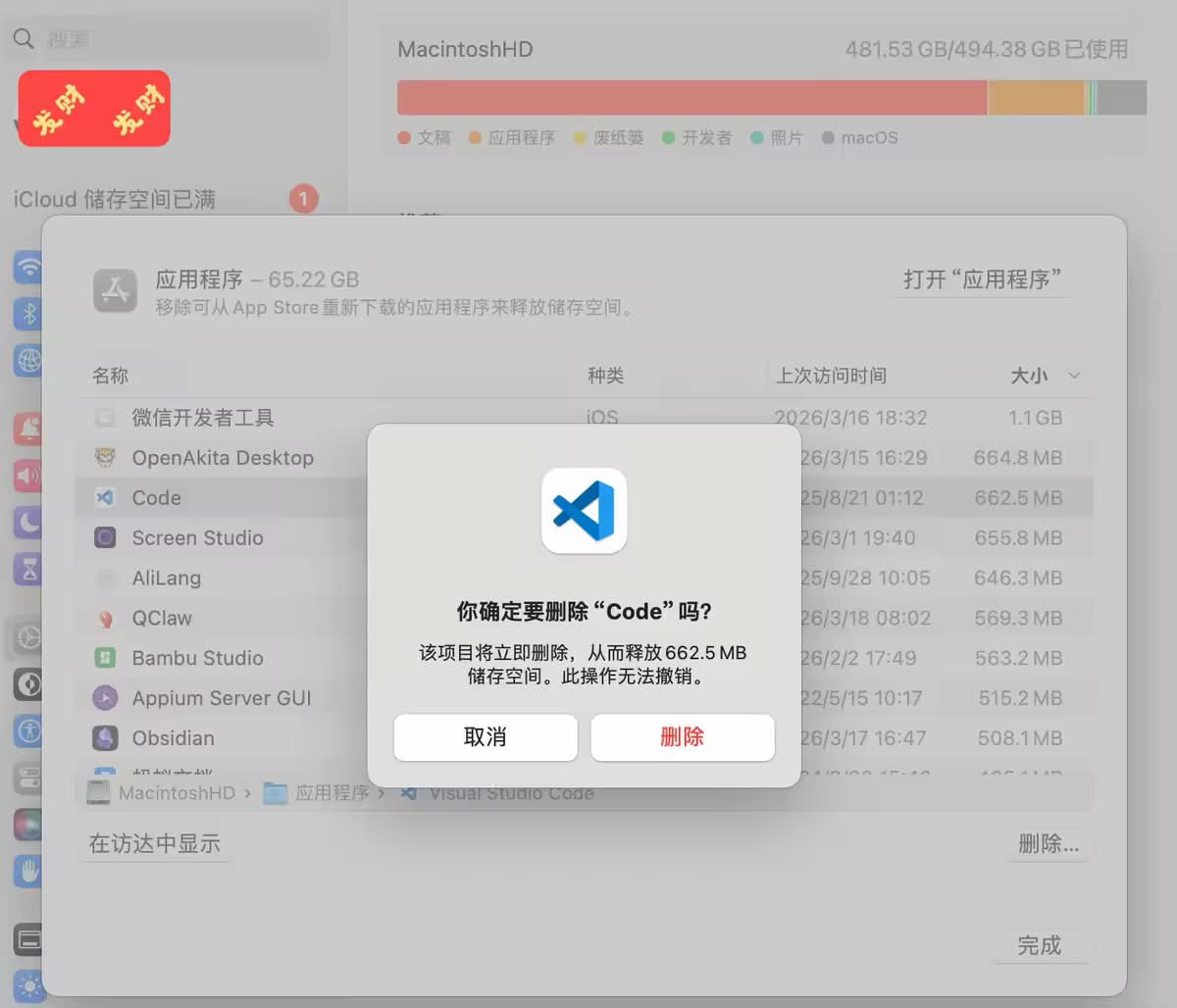This screenshot has height=1008, width=1177.
Task: Click 取消 to cancel the deletion
Action: [x=485, y=737]
